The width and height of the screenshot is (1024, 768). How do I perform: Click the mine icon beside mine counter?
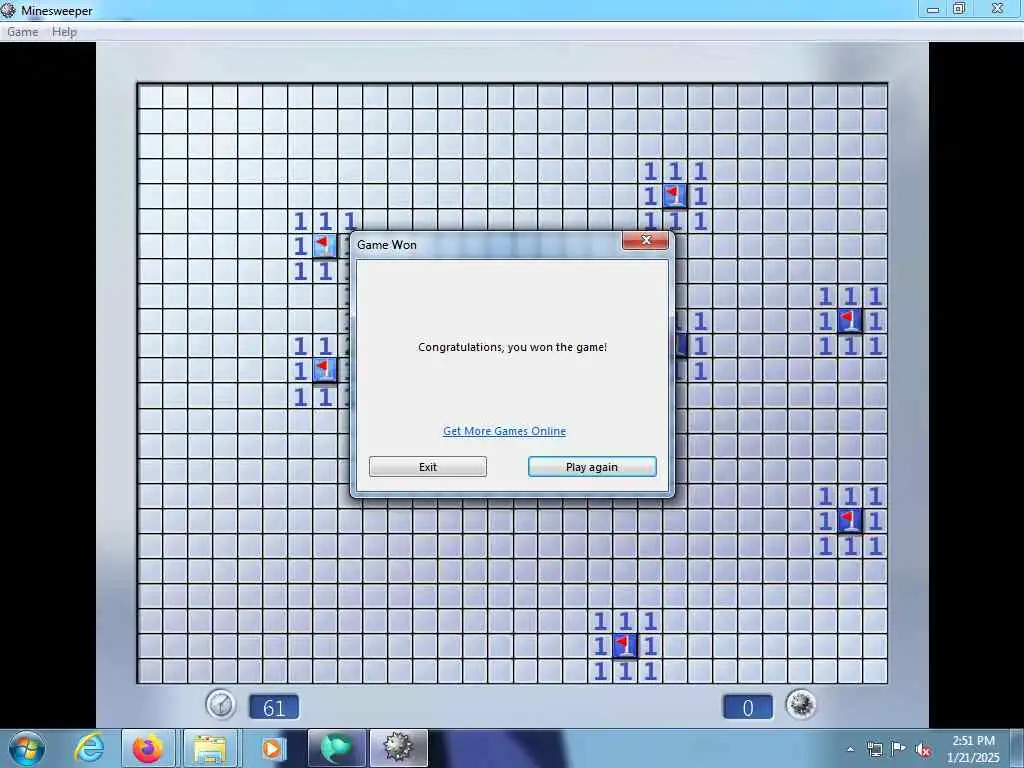click(x=801, y=705)
